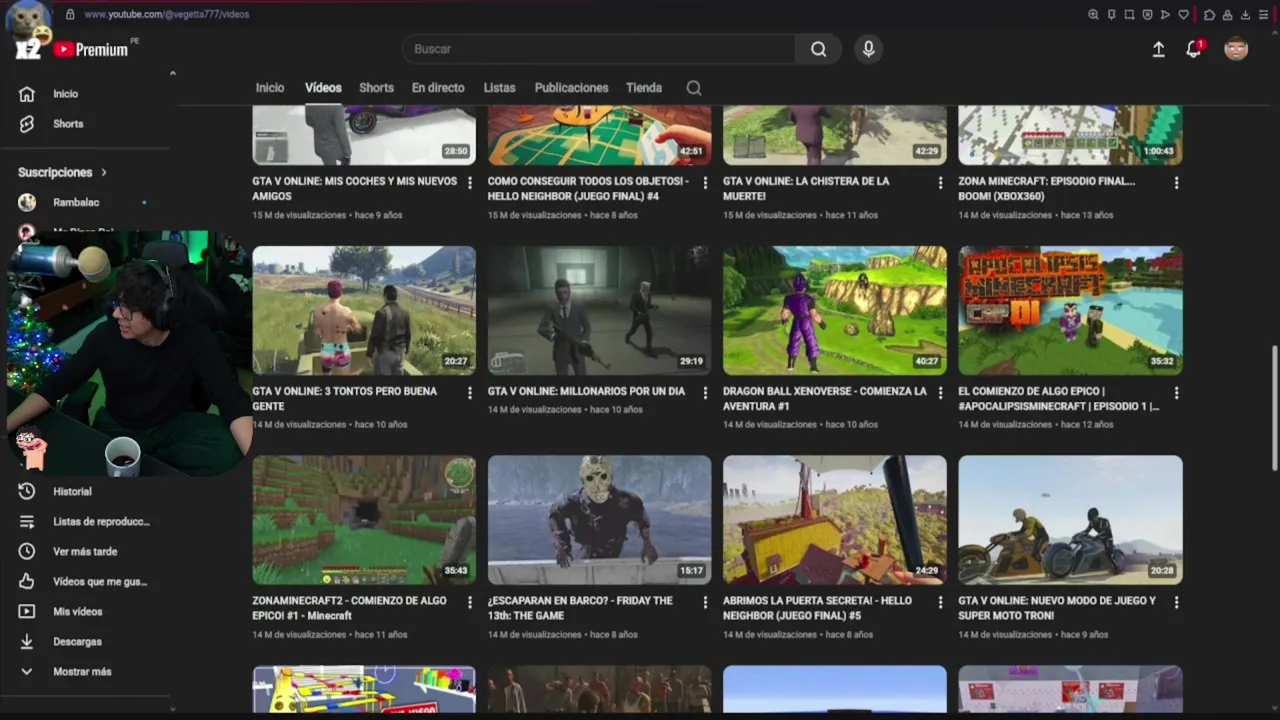Open options for DRAGON BALL XENOVERSE video
Image resolution: width=1280 pixels, height=720 pixels.
pyautogui.click(x=940, y=393)
